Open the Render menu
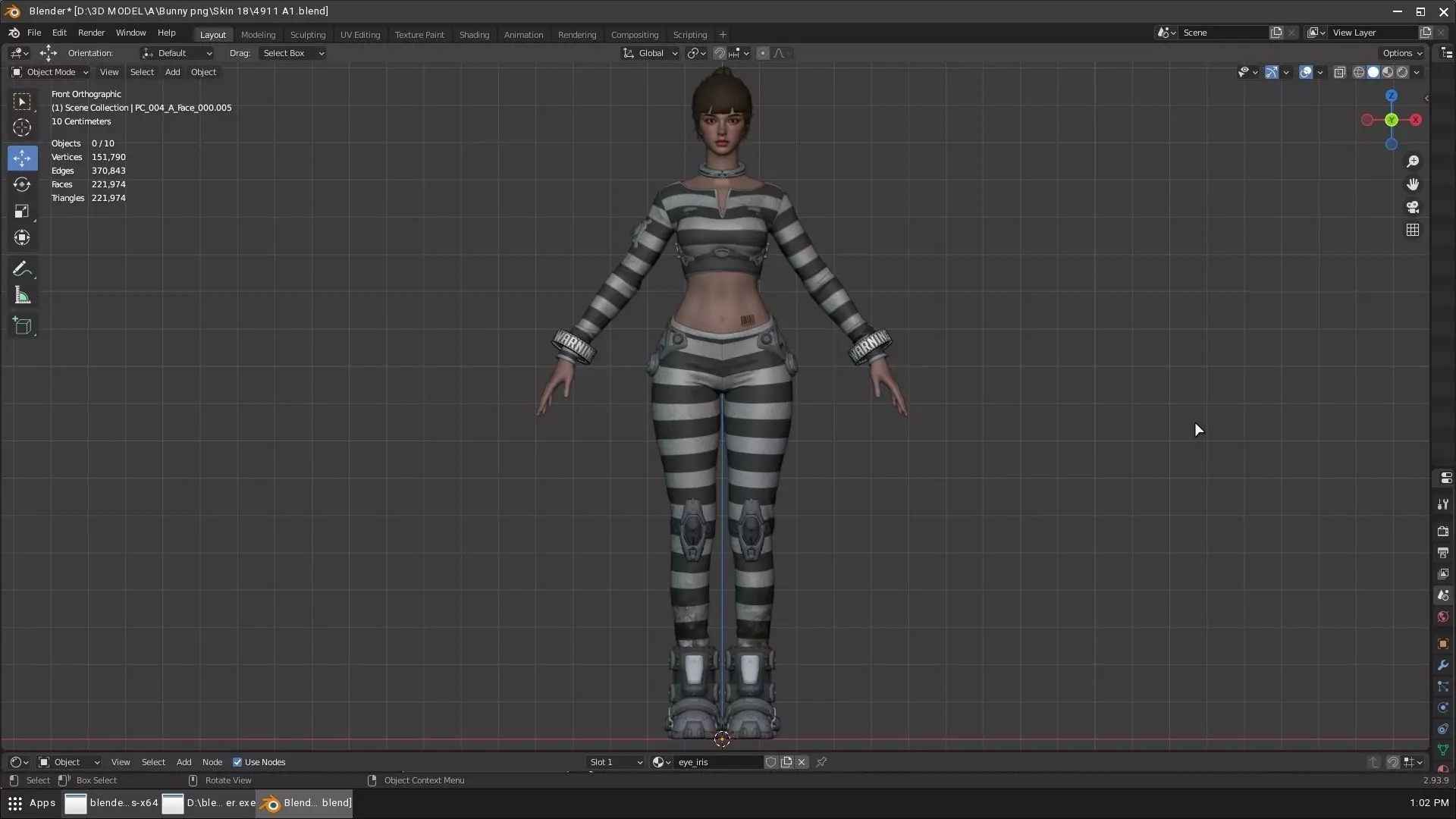Image resolution: width=1456 pixels, height=819 pixels. [91, 33]
